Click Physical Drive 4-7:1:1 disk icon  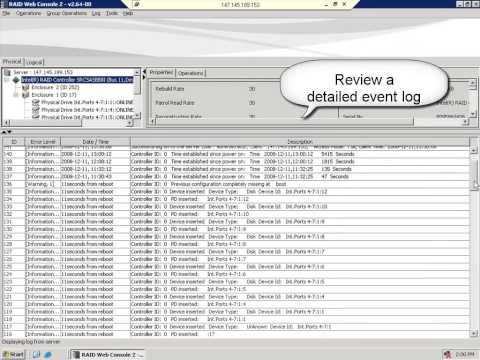36,102
